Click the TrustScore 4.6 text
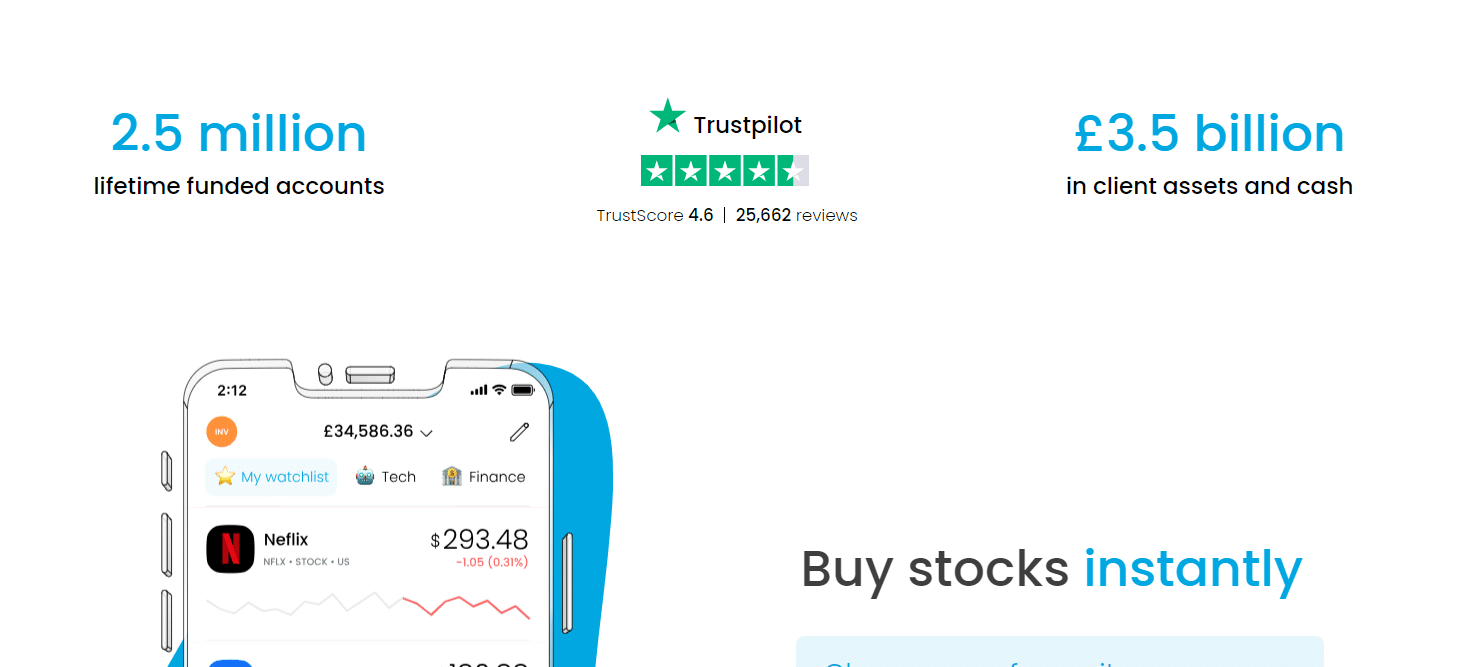1483x667 pixels. pos(655,215)
